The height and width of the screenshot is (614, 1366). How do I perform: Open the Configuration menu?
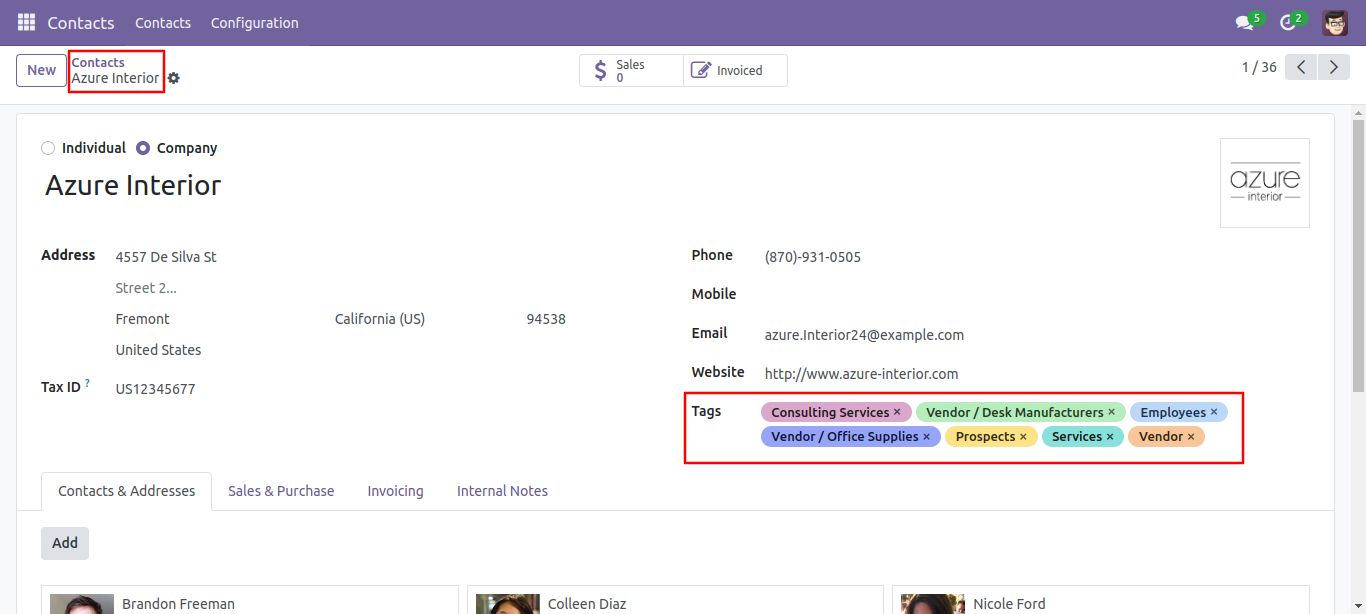(254, 22)
